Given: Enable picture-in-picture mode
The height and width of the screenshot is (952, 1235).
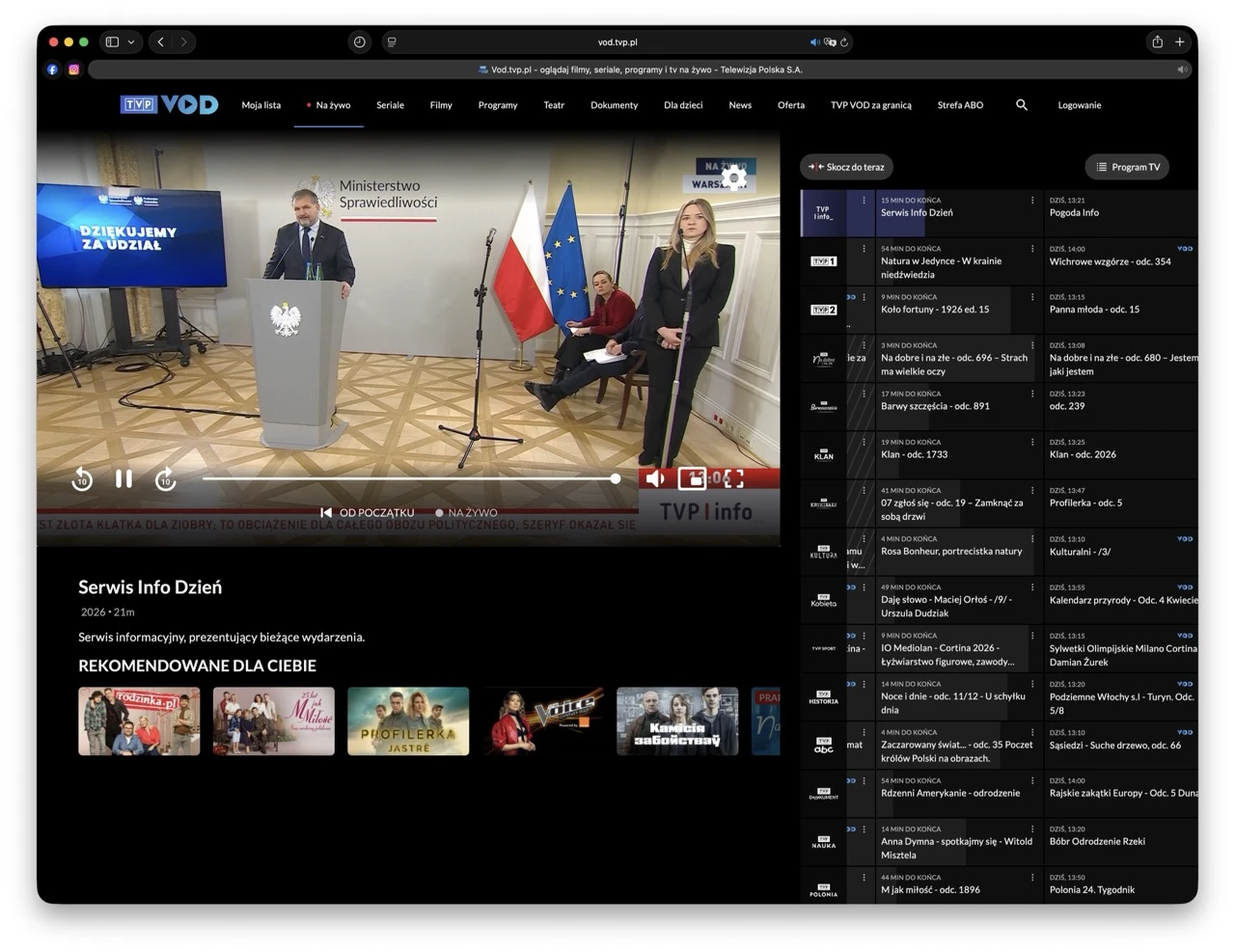Looking at the screenshot, I should click(693, 478).
